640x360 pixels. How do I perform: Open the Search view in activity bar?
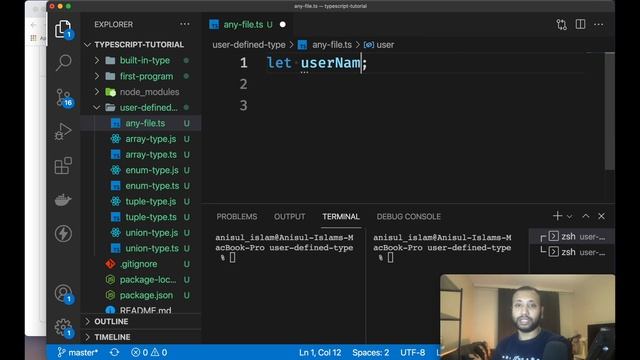[63, 62]
